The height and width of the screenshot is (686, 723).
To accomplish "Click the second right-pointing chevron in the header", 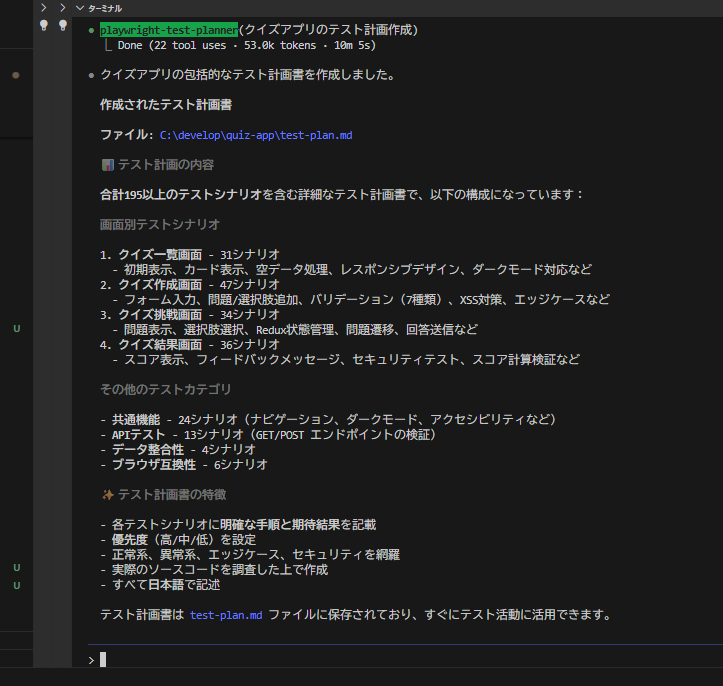I will [63, 7].
